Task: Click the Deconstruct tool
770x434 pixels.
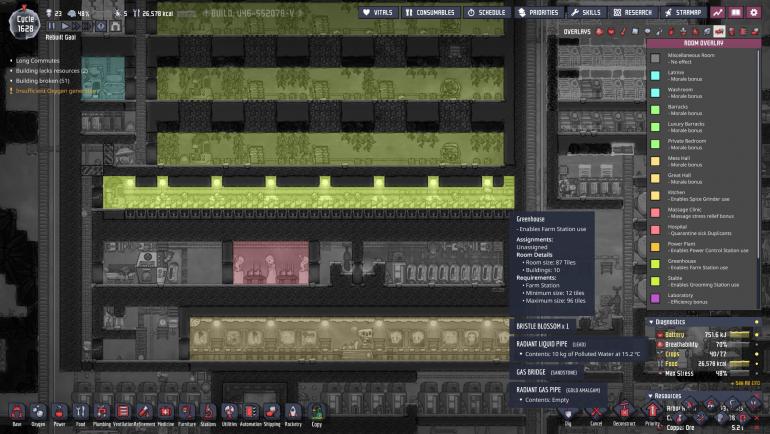Action: click(x=625, y=412)
